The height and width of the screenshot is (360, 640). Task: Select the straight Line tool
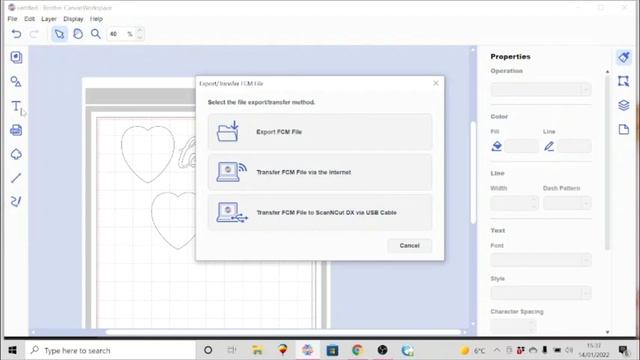[x=16, y=178]
